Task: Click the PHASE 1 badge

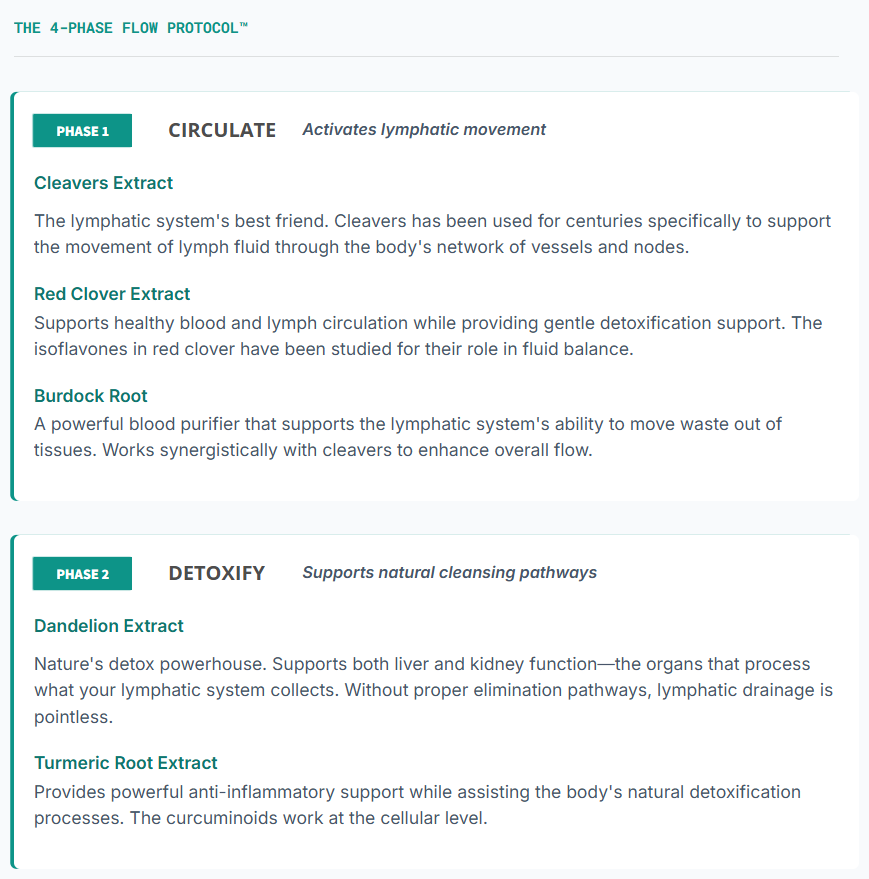Action: click(x=82, y=131)
